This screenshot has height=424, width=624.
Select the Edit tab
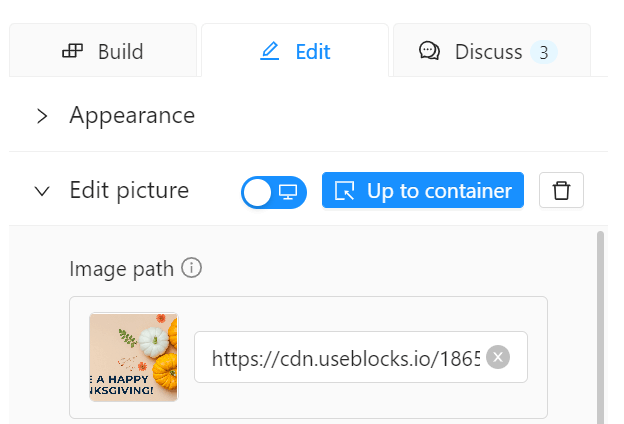[295, 50]
